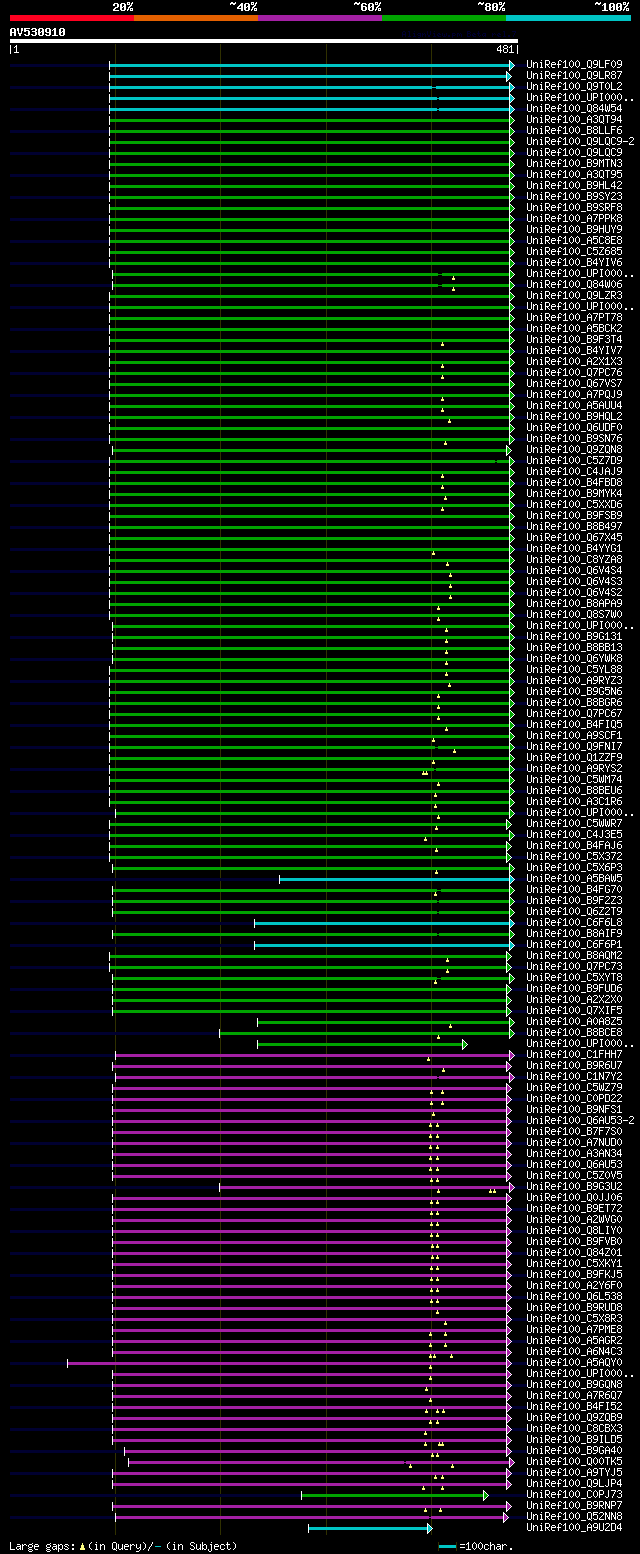The width and height of the screenshot is (640, 1554).
Task: Select hit label UniRef100_A9U2D4
Action: click(574, 1527)
